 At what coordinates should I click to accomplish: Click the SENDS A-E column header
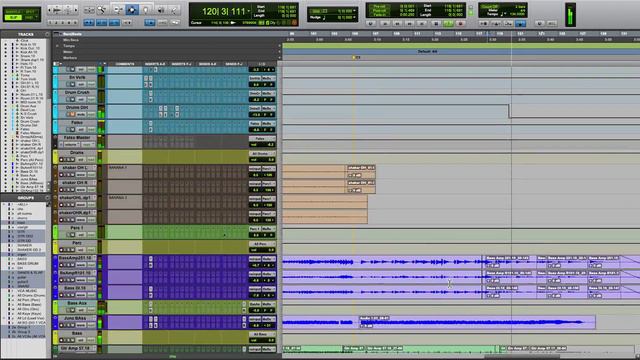click(x=207, y=64)
